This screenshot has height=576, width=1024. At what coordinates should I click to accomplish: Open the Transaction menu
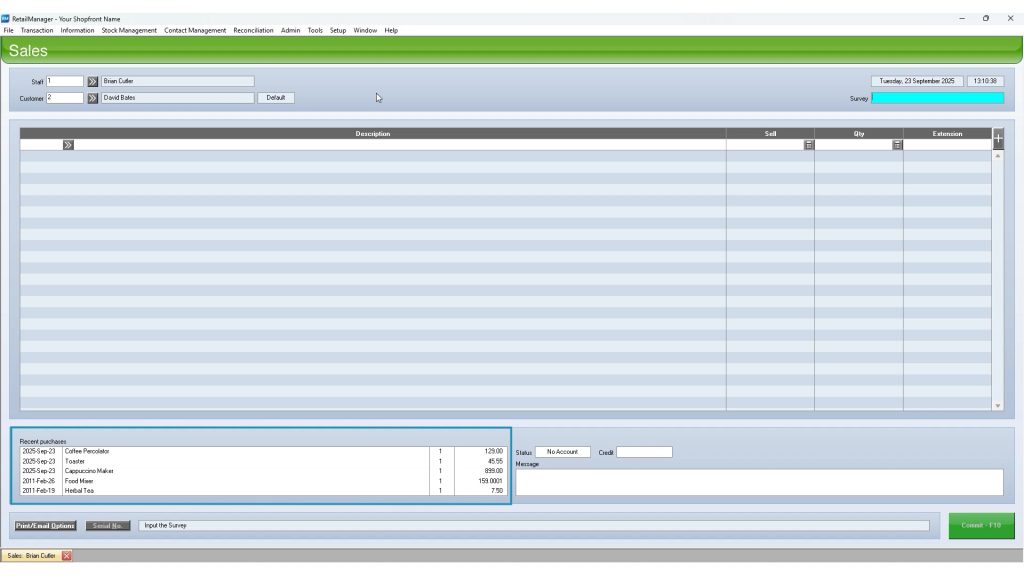pyautogui.click(x=37, y=30)
